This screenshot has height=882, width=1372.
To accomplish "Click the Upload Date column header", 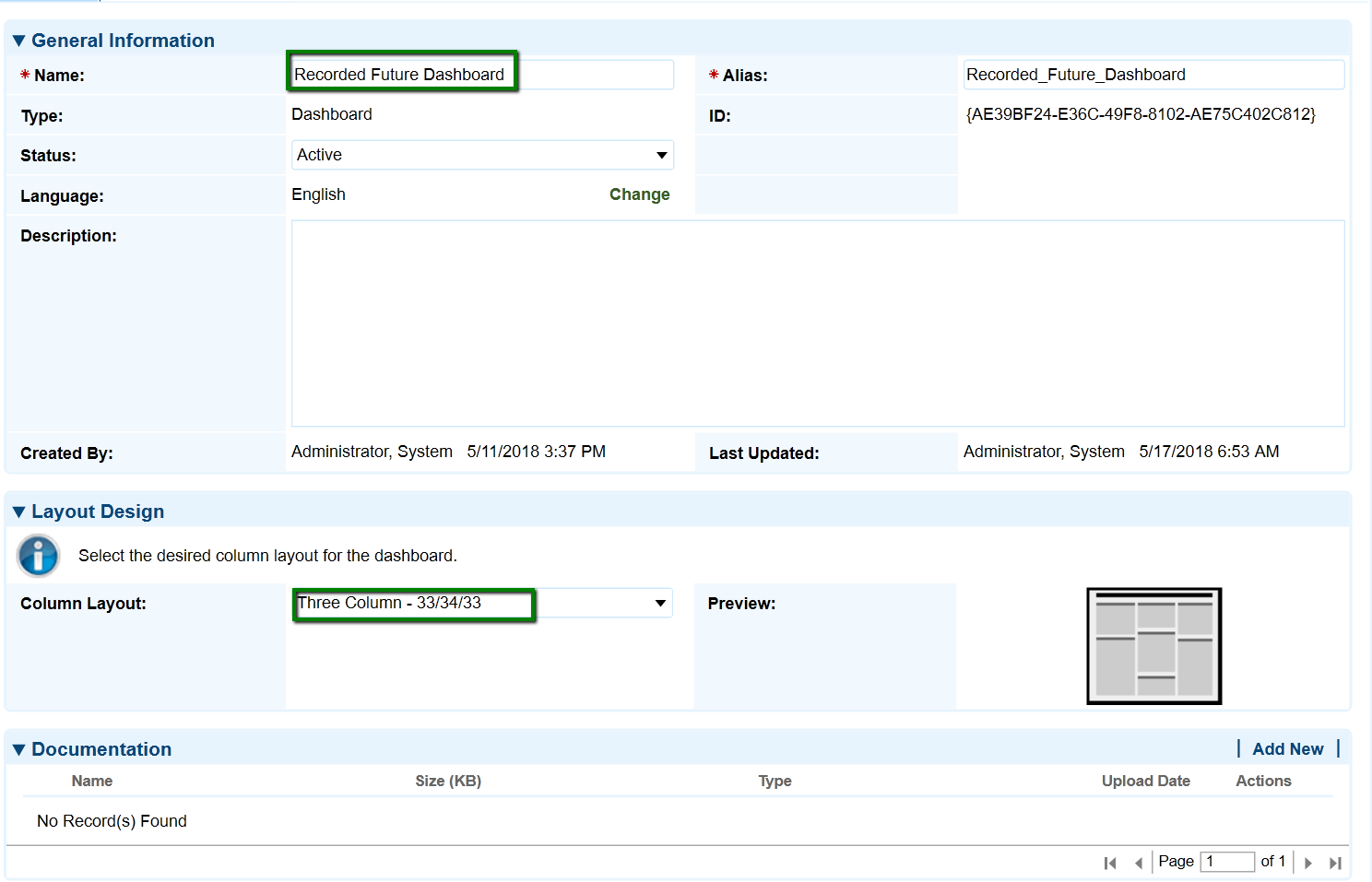I will click(1146, 781).
